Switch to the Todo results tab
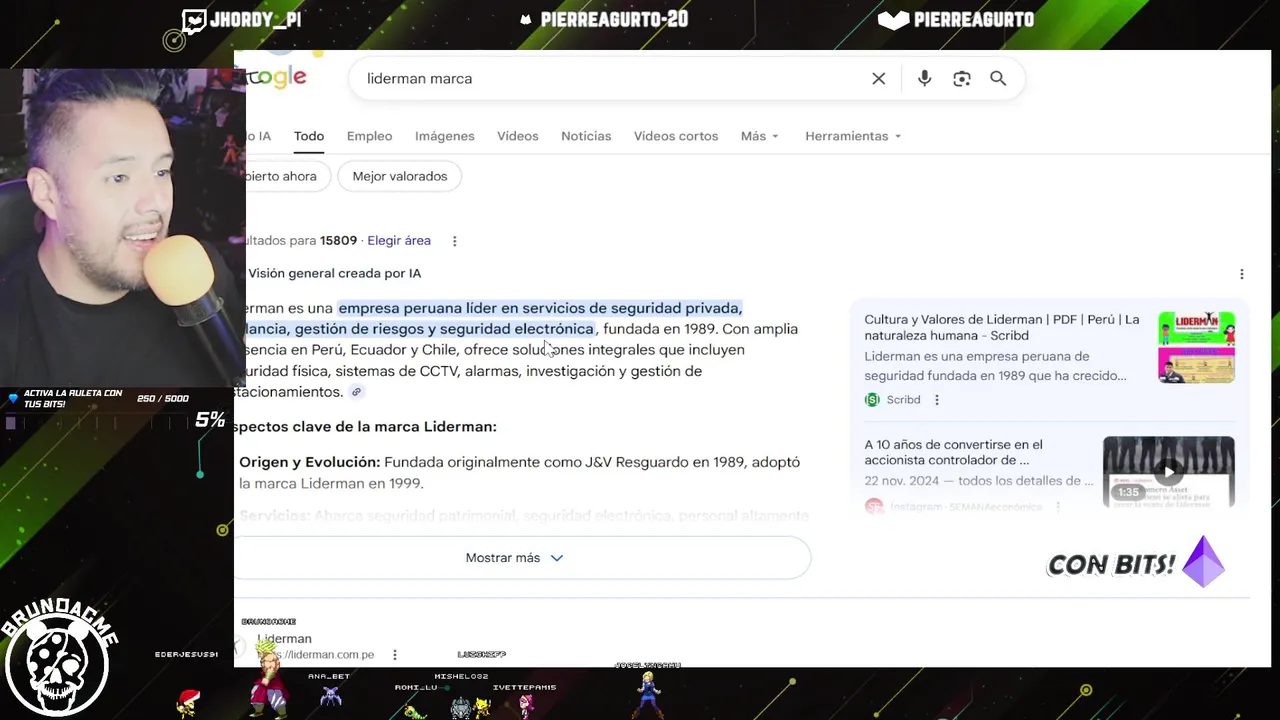The width and height of the screenshot is (1280, 720). (x=309, y=136)
